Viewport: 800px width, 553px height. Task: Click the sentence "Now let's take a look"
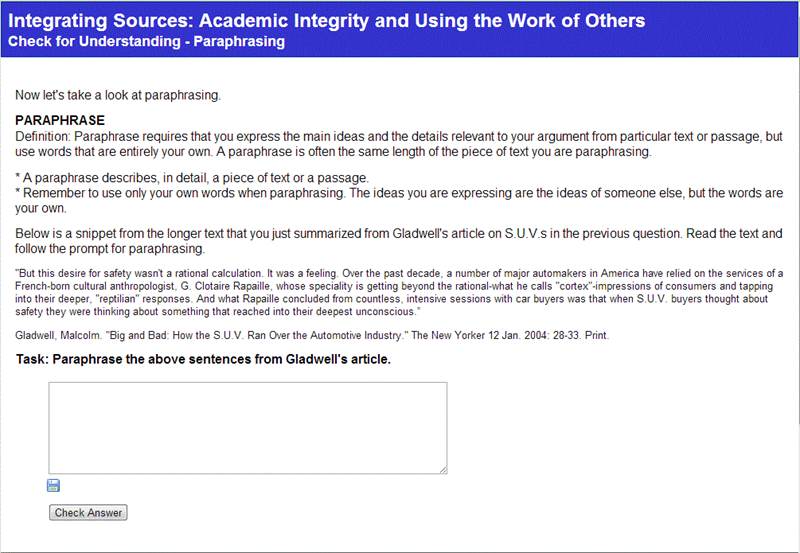[x=118, y=95]
